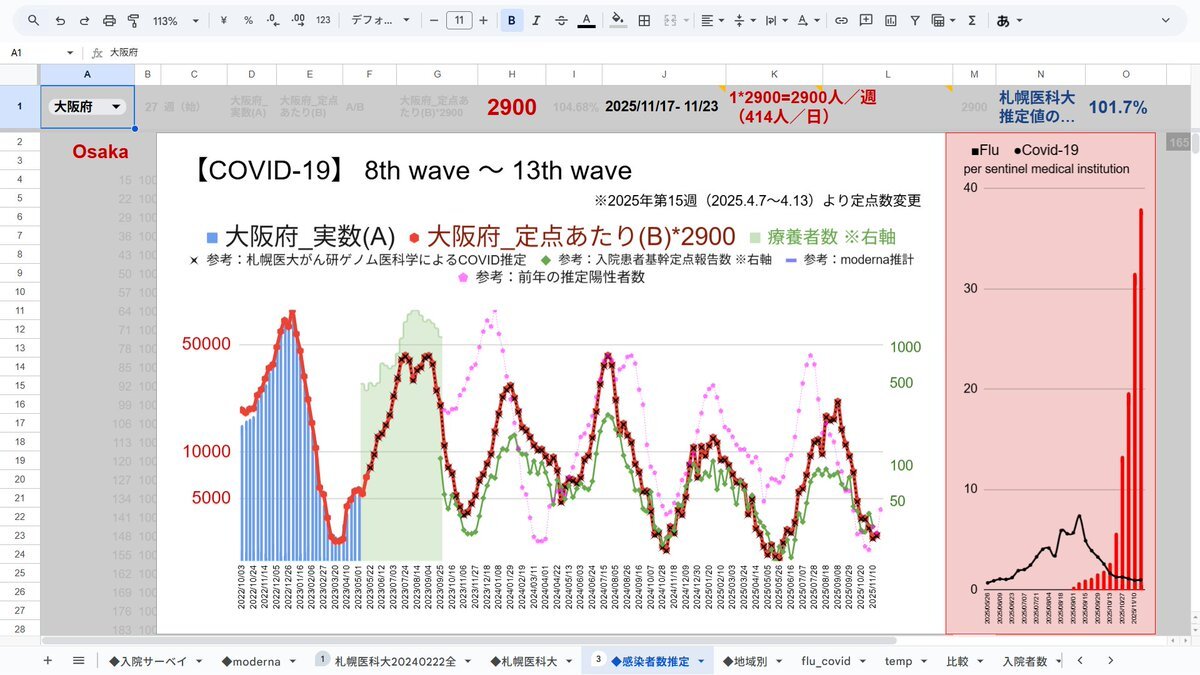The width and height of the screenshot is (1200, 675).
Task: Open the flu_covid sheet tab
Action: click(x=833, y=661)
